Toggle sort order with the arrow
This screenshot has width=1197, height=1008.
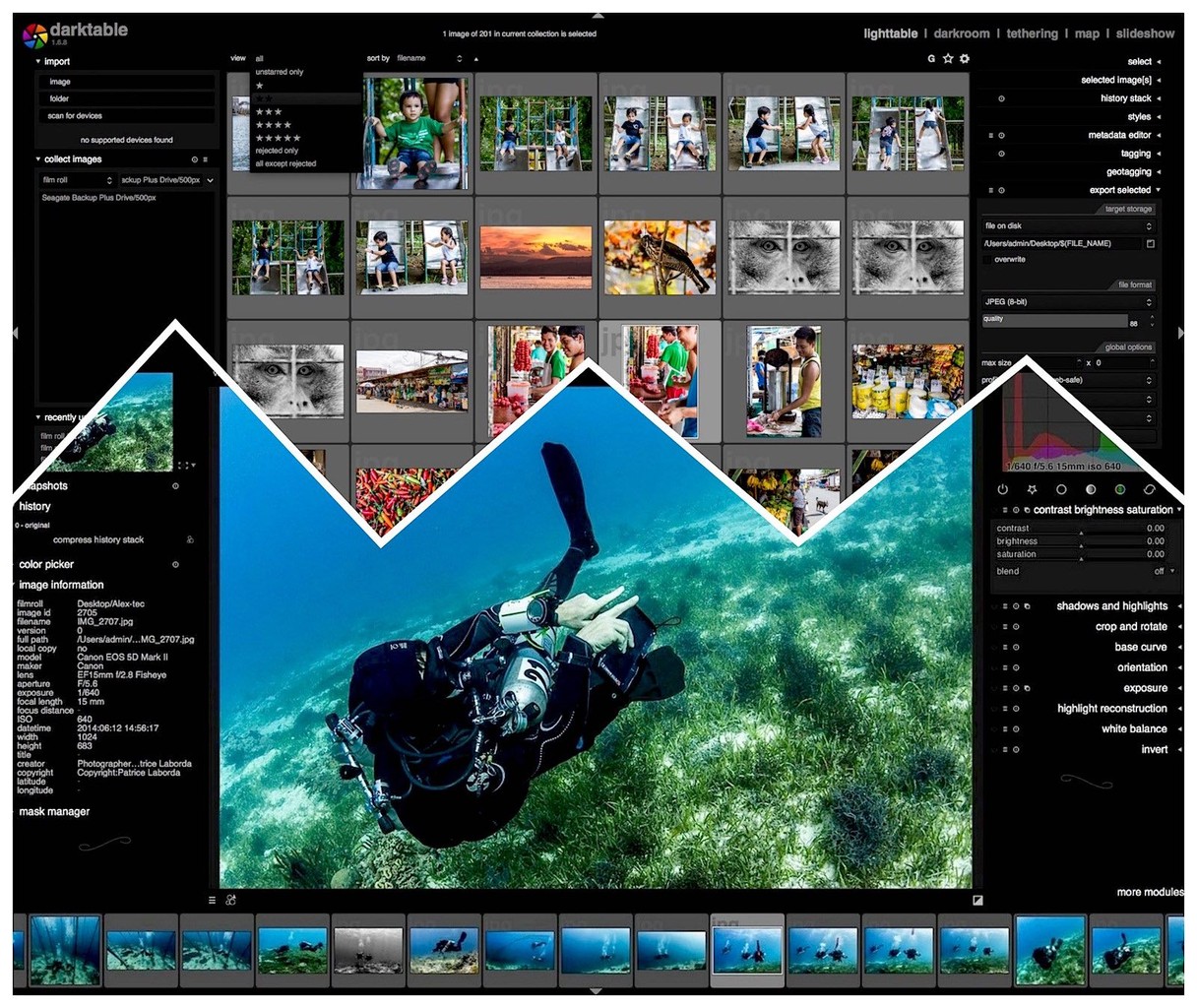[476, 59]
